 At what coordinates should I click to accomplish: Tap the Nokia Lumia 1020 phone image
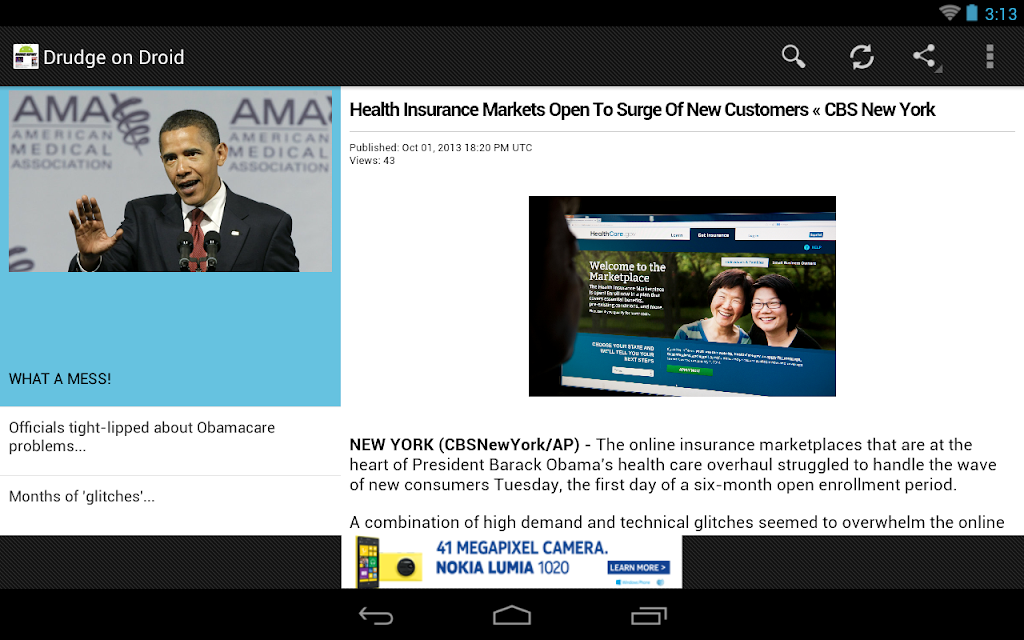(388, 562)
